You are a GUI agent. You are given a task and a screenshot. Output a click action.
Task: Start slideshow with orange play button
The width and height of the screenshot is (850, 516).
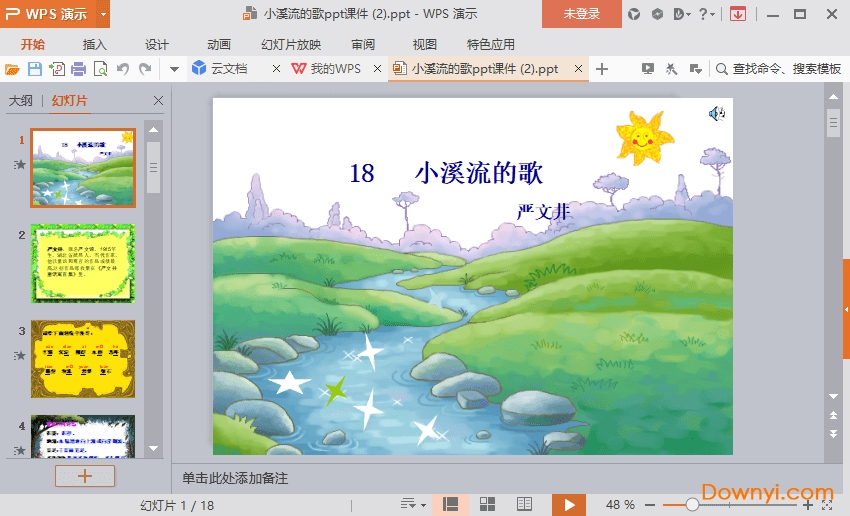[569, 505]
